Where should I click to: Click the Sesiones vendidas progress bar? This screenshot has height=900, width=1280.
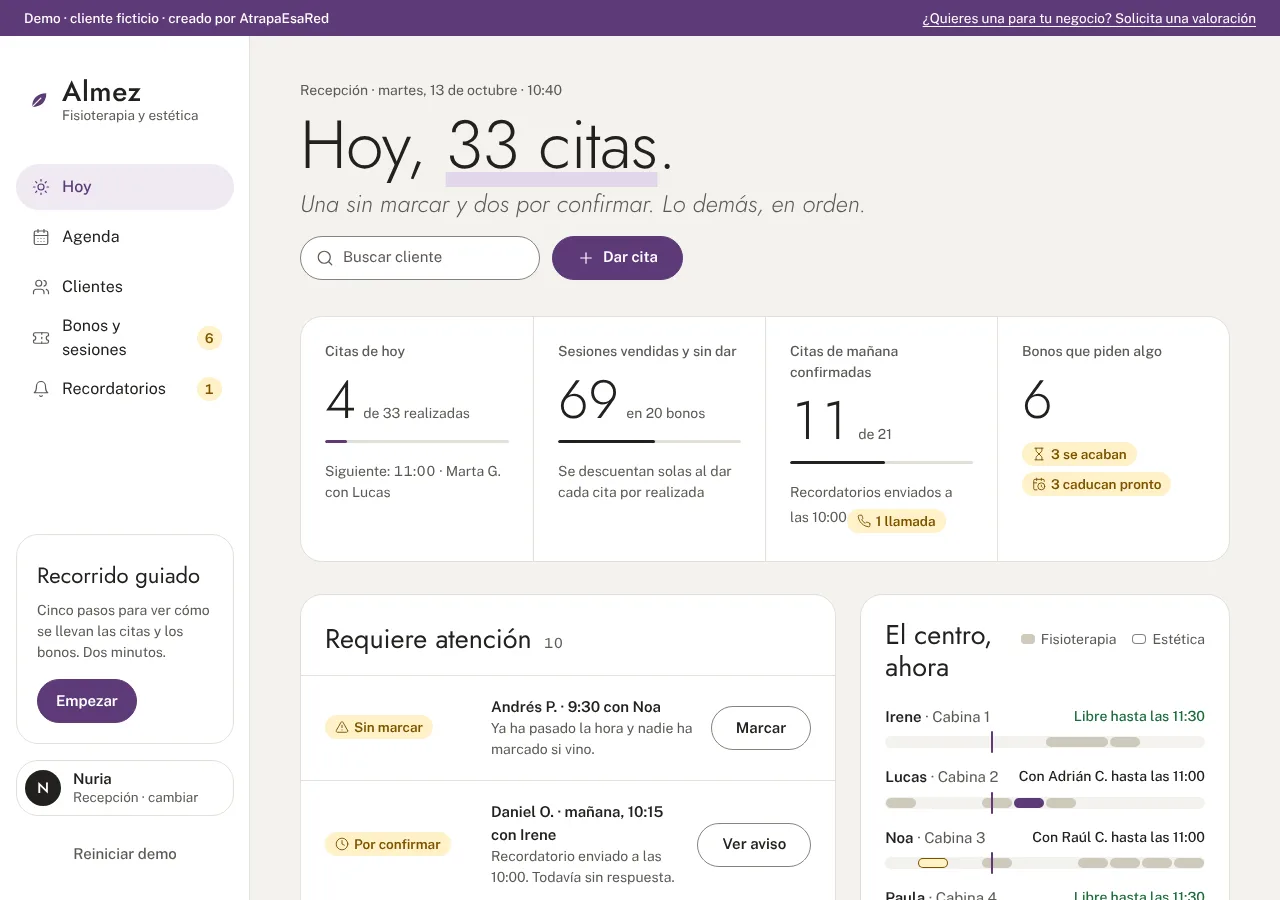coord(649,441)
